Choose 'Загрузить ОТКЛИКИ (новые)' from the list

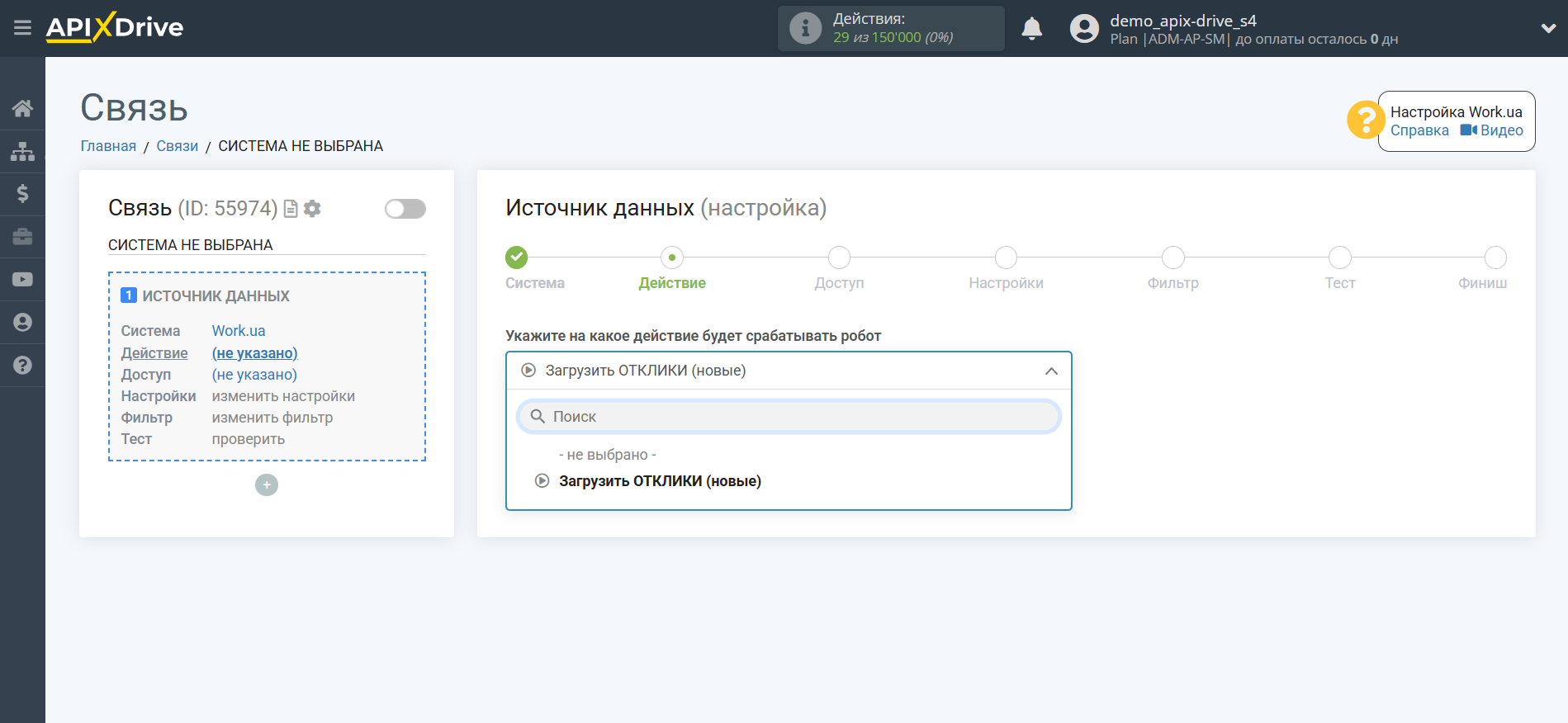tap(659, 481)
